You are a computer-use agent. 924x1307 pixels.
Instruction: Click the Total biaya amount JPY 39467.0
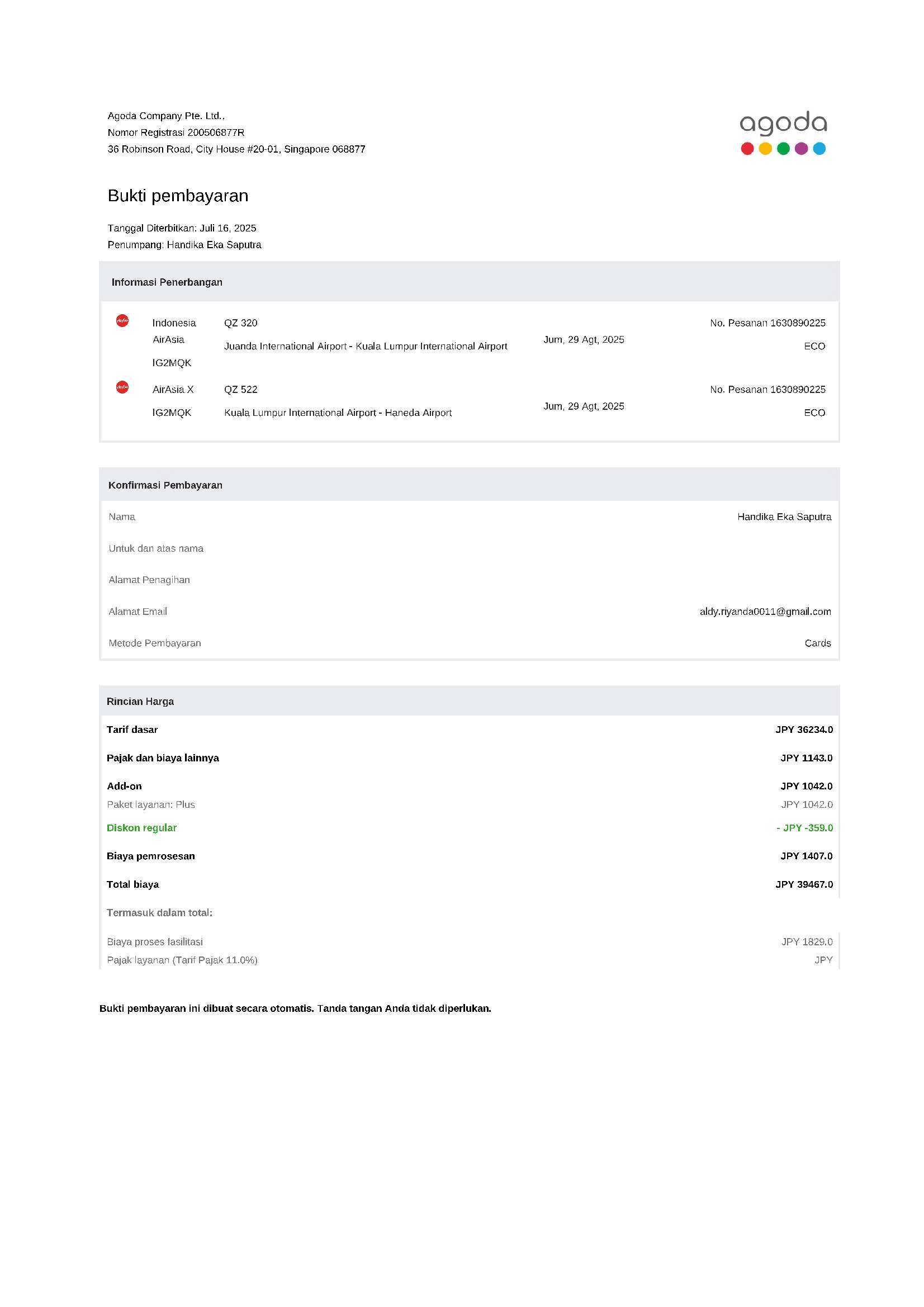point(804,884)
